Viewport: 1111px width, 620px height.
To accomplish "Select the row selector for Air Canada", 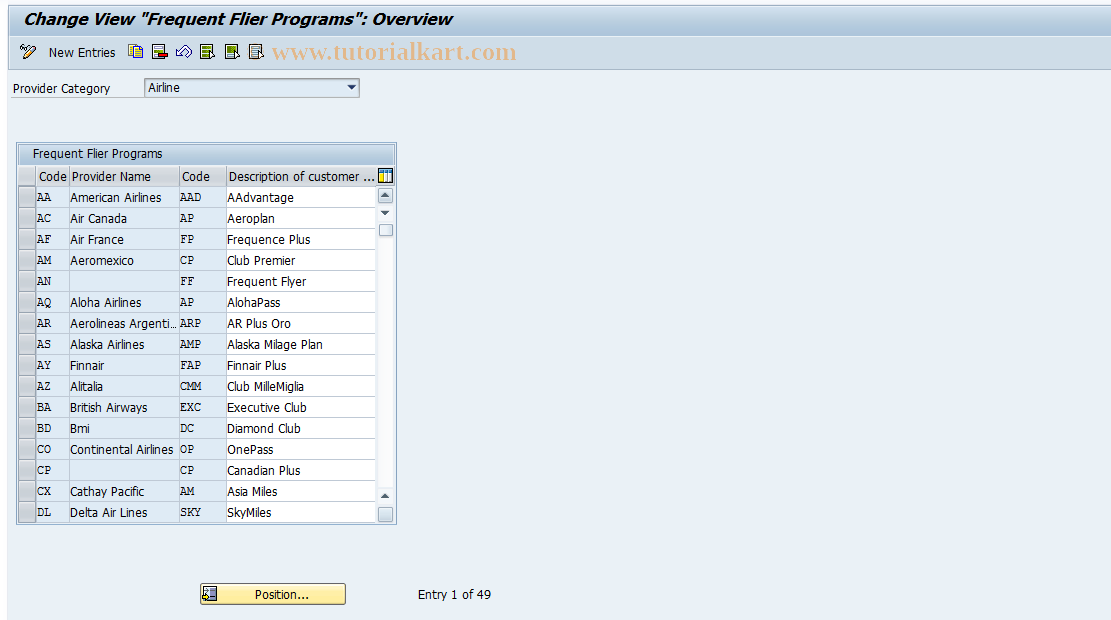I will click(27, 218).
